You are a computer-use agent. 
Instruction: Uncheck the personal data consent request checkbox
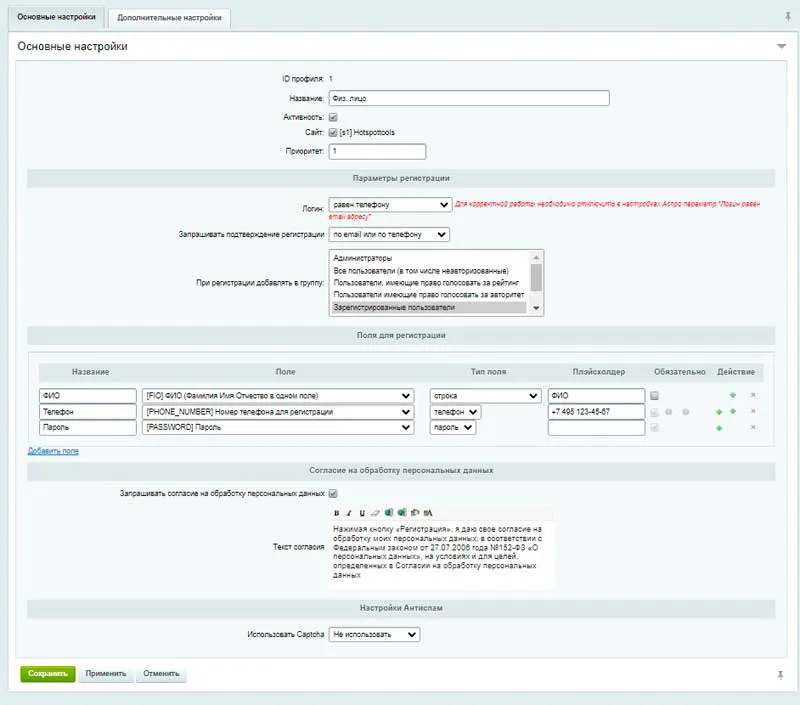333,493
